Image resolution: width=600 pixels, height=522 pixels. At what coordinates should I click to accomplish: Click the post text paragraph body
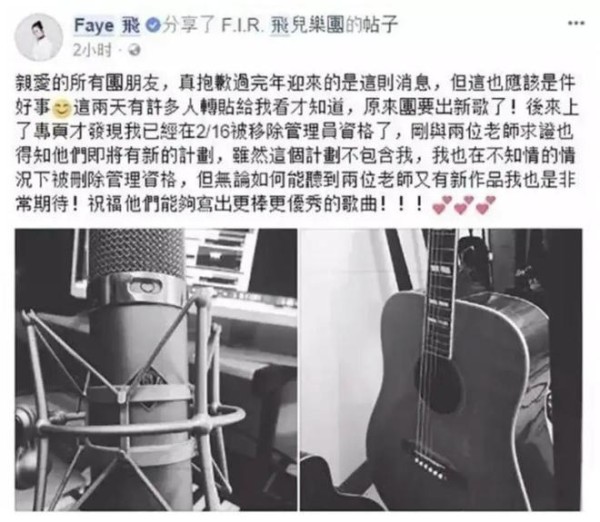click(296, 144)
